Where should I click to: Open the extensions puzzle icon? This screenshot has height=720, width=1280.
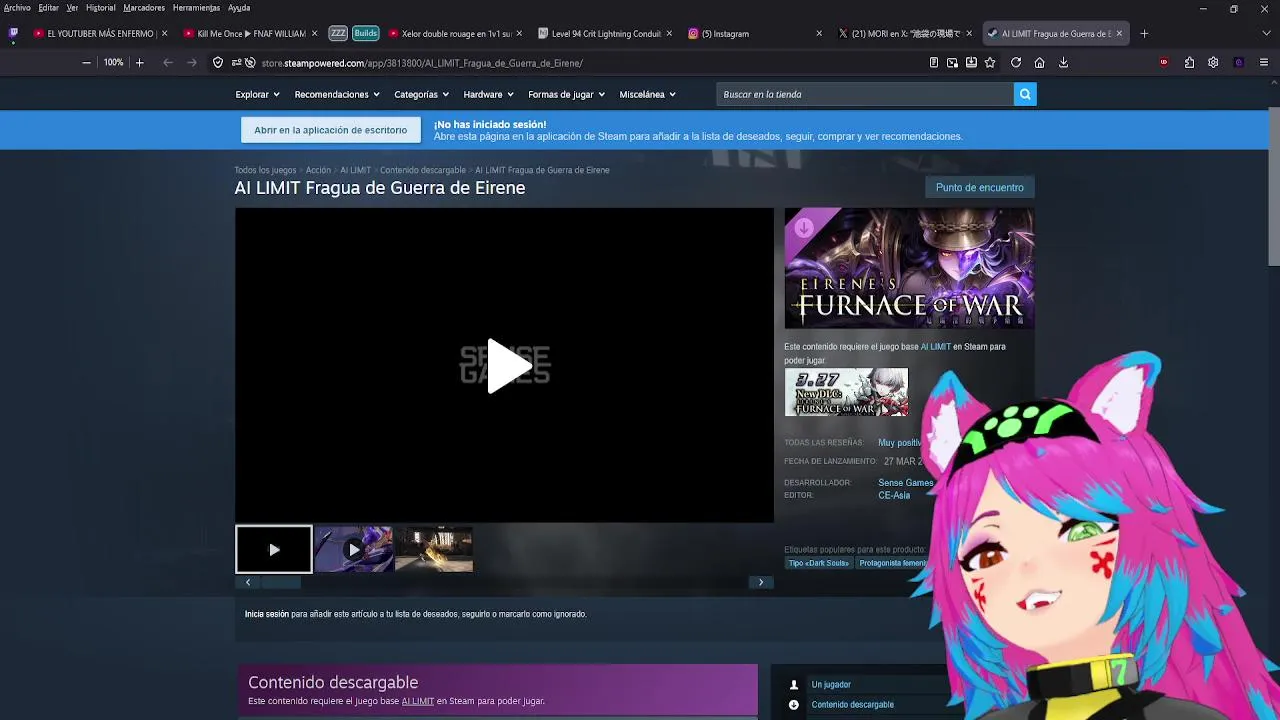pos(1189,62)
